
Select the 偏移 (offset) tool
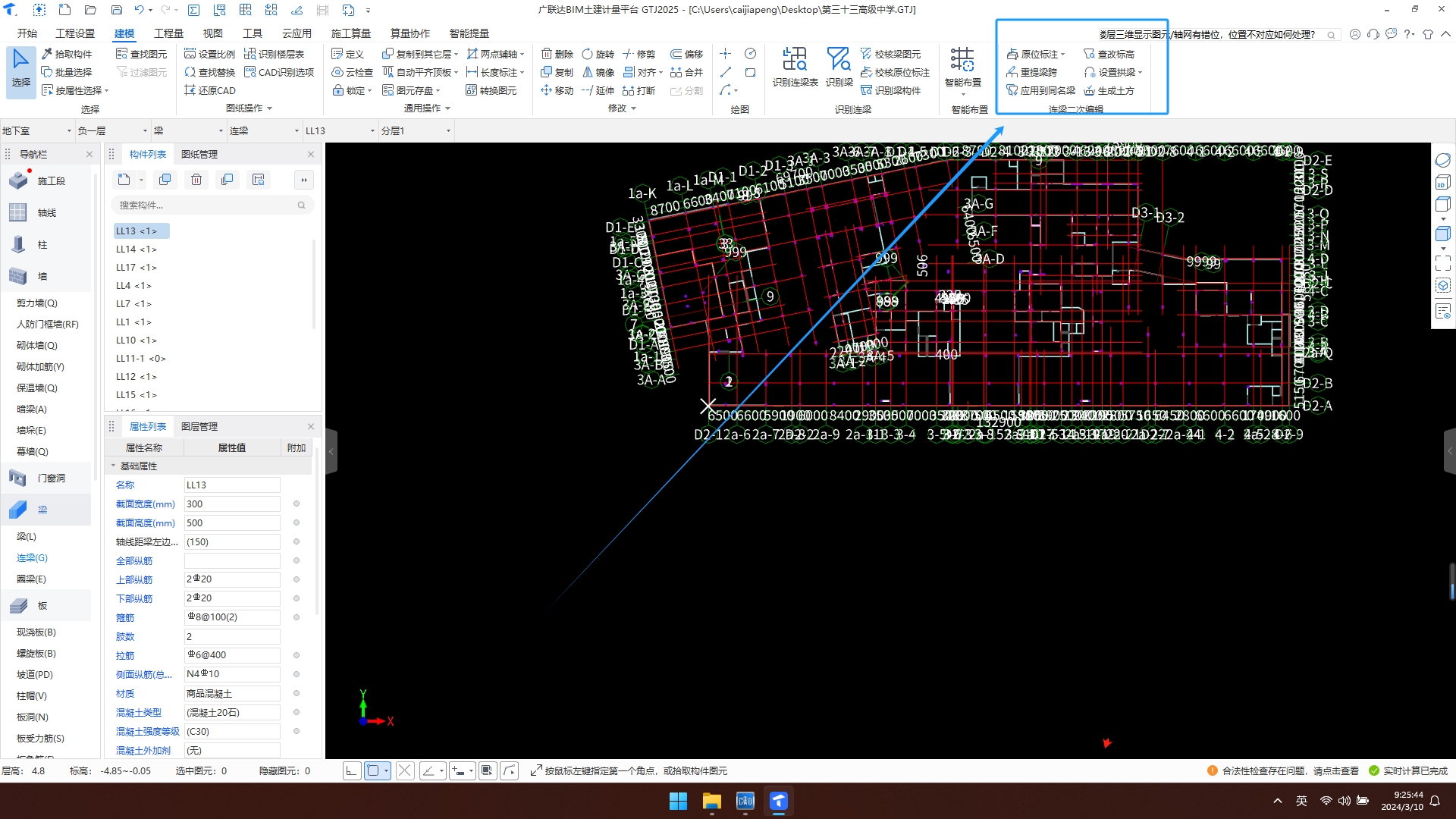tap(687, 54)
